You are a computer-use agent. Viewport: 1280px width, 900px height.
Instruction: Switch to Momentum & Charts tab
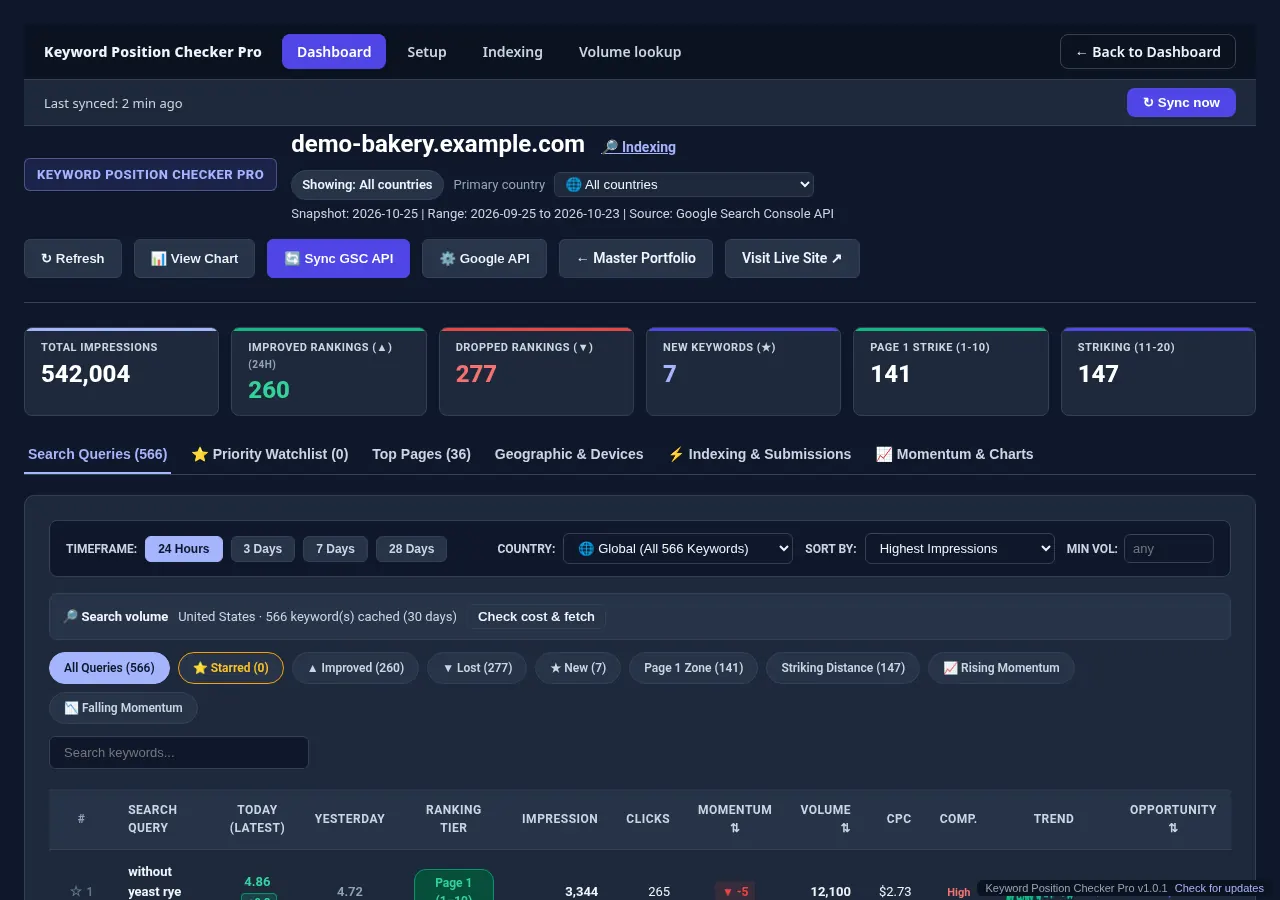pos(954,454)
